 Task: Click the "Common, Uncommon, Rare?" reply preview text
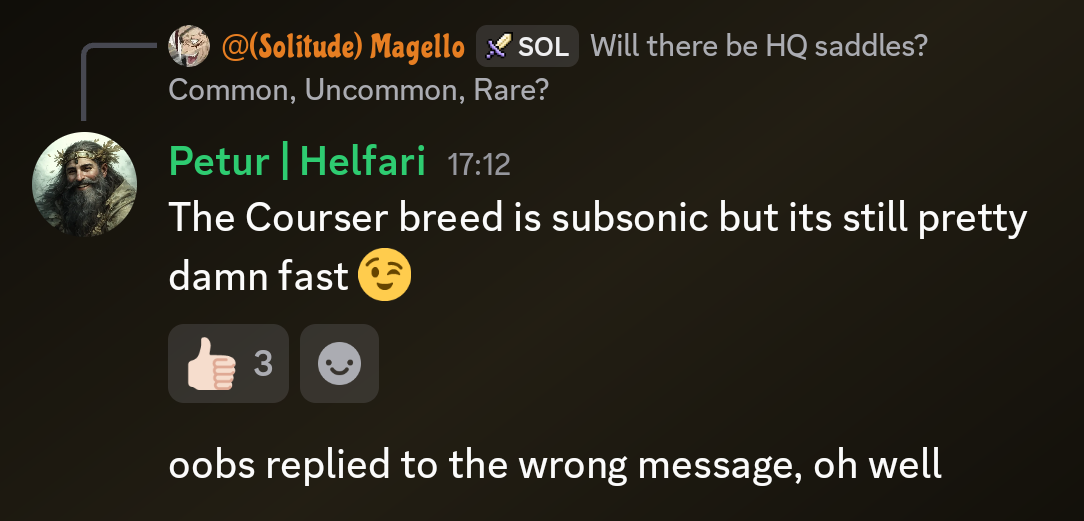click(358, 90)
